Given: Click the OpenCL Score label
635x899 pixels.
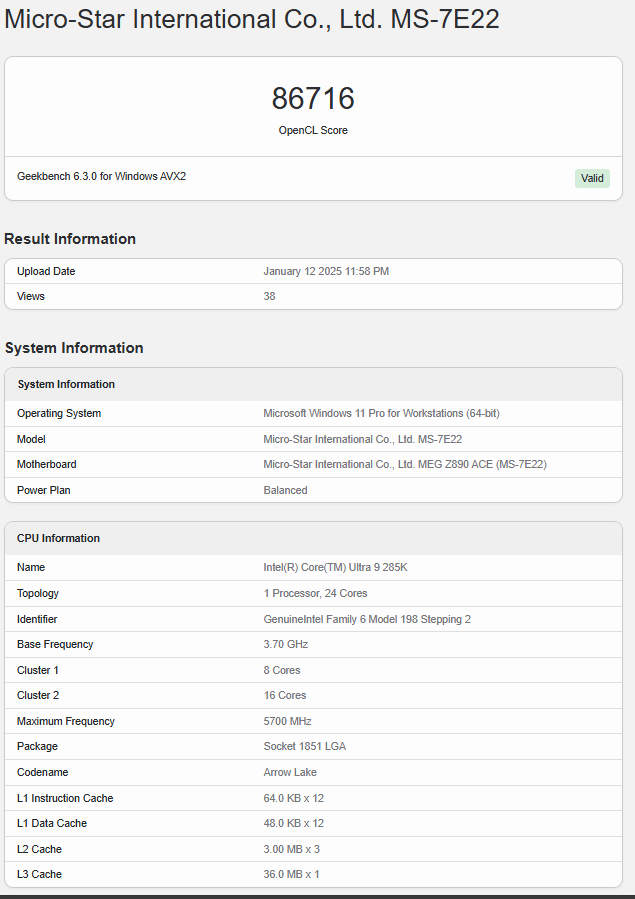Looking at the screenshot, I should (x=313, y=130).
